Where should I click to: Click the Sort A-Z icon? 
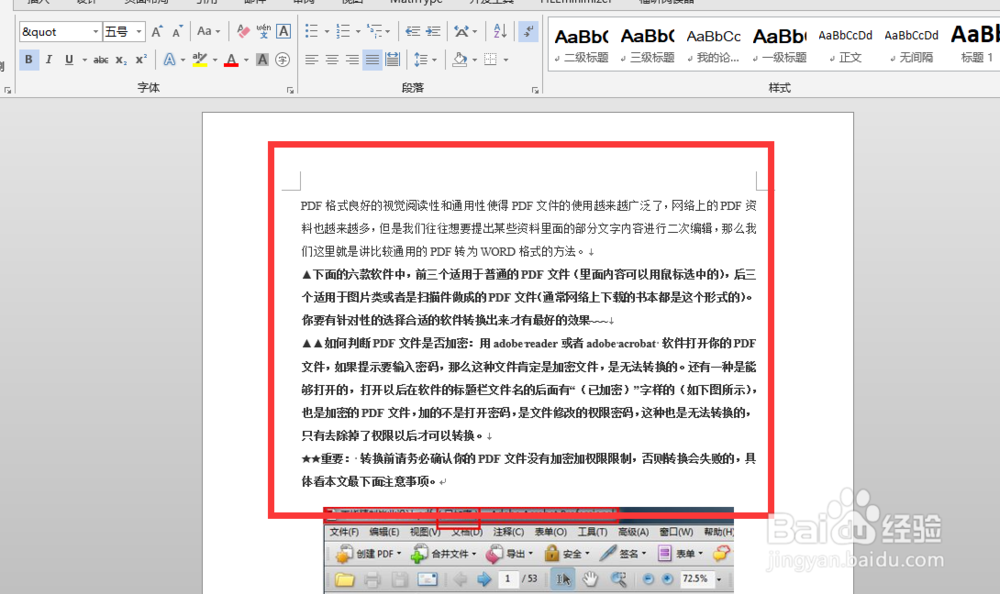(x=500, y=31)
